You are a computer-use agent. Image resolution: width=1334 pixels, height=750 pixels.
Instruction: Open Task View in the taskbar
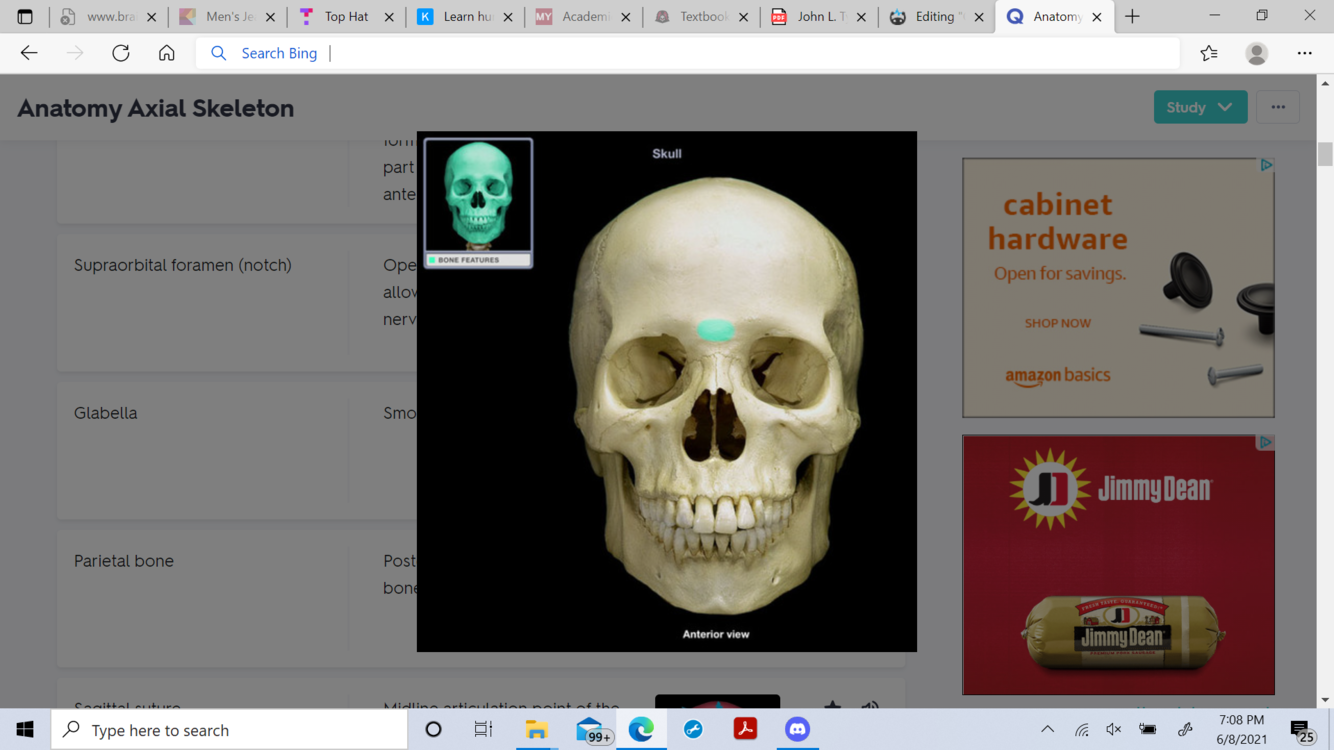point(483,730)
